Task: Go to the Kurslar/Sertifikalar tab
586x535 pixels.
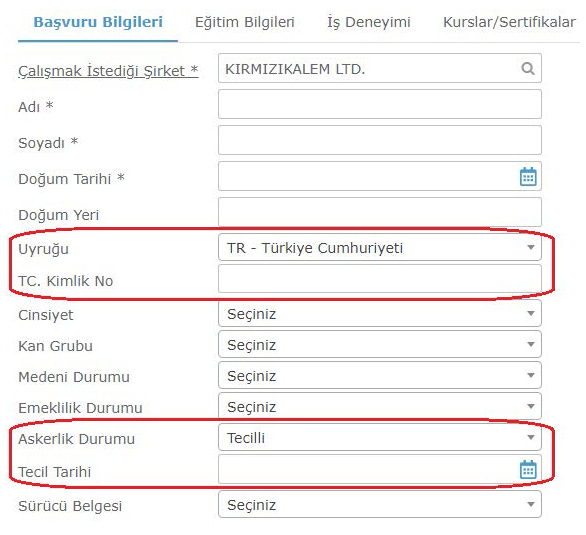Action: (x=509, y=22)
